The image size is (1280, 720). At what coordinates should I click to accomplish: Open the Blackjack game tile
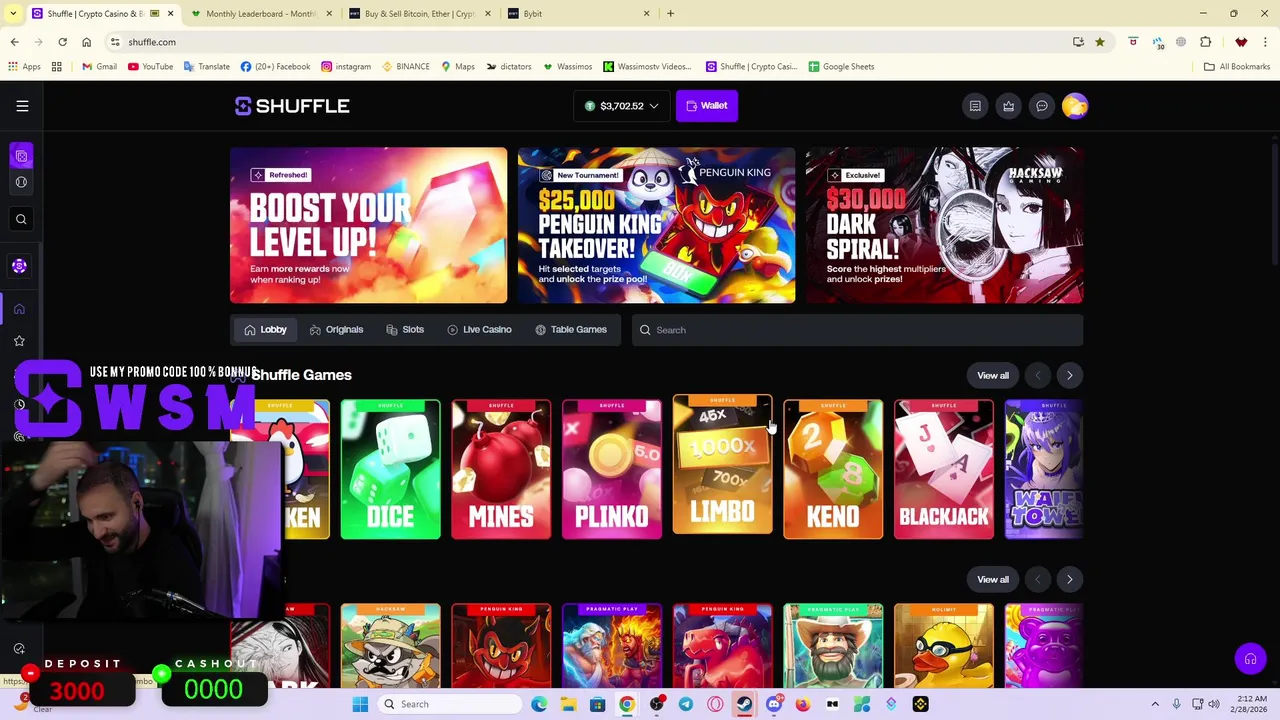[x=944, y=469]
